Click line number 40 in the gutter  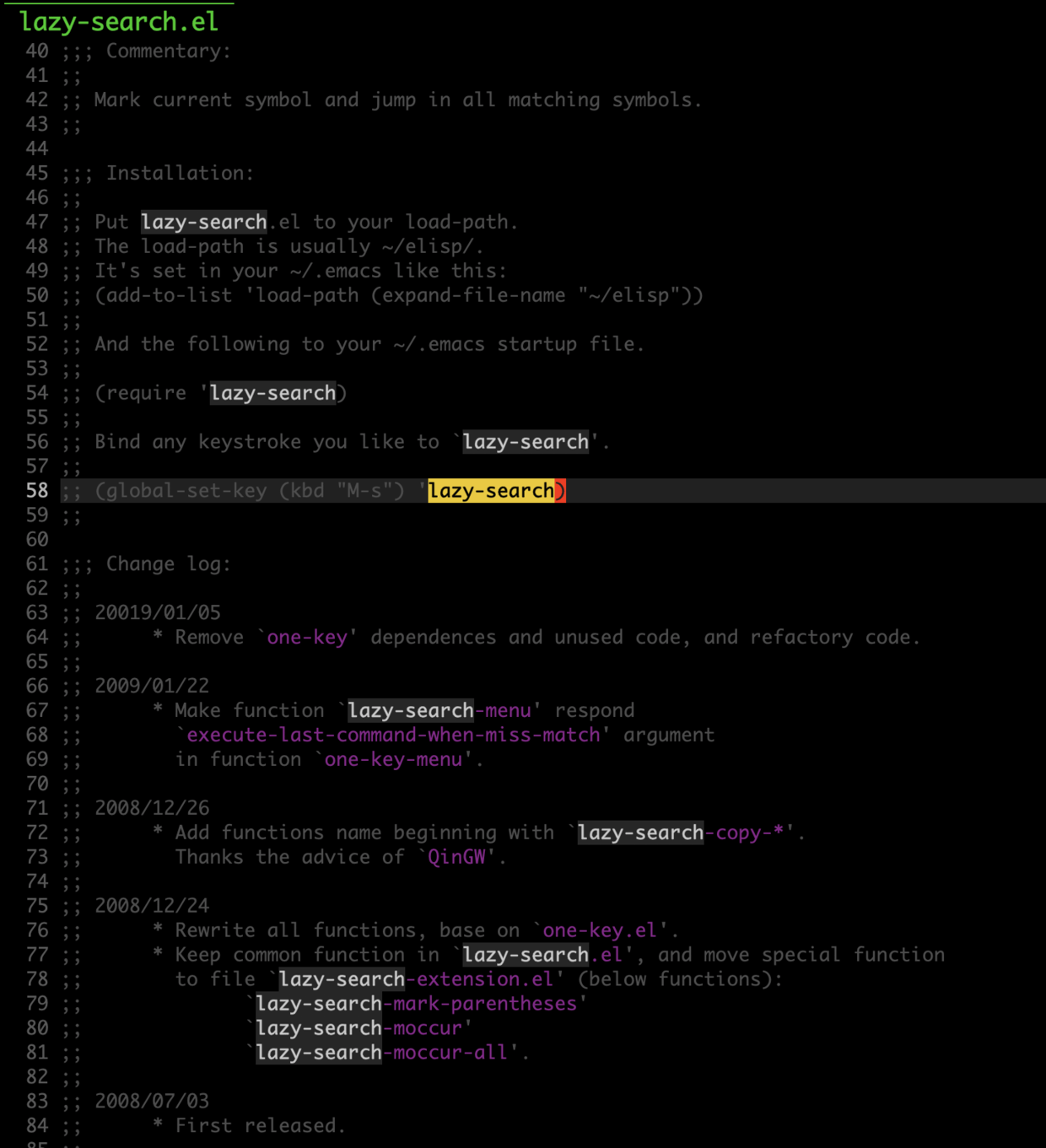37,51
